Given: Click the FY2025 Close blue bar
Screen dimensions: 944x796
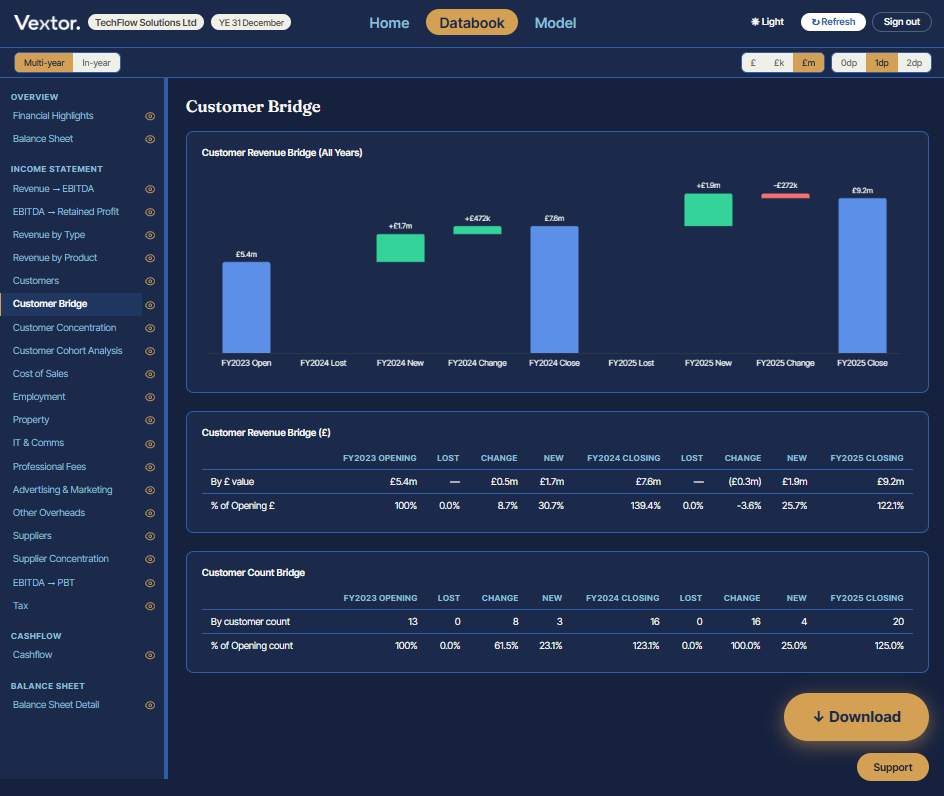Looking at the screenshot, I should click(862, 276).
